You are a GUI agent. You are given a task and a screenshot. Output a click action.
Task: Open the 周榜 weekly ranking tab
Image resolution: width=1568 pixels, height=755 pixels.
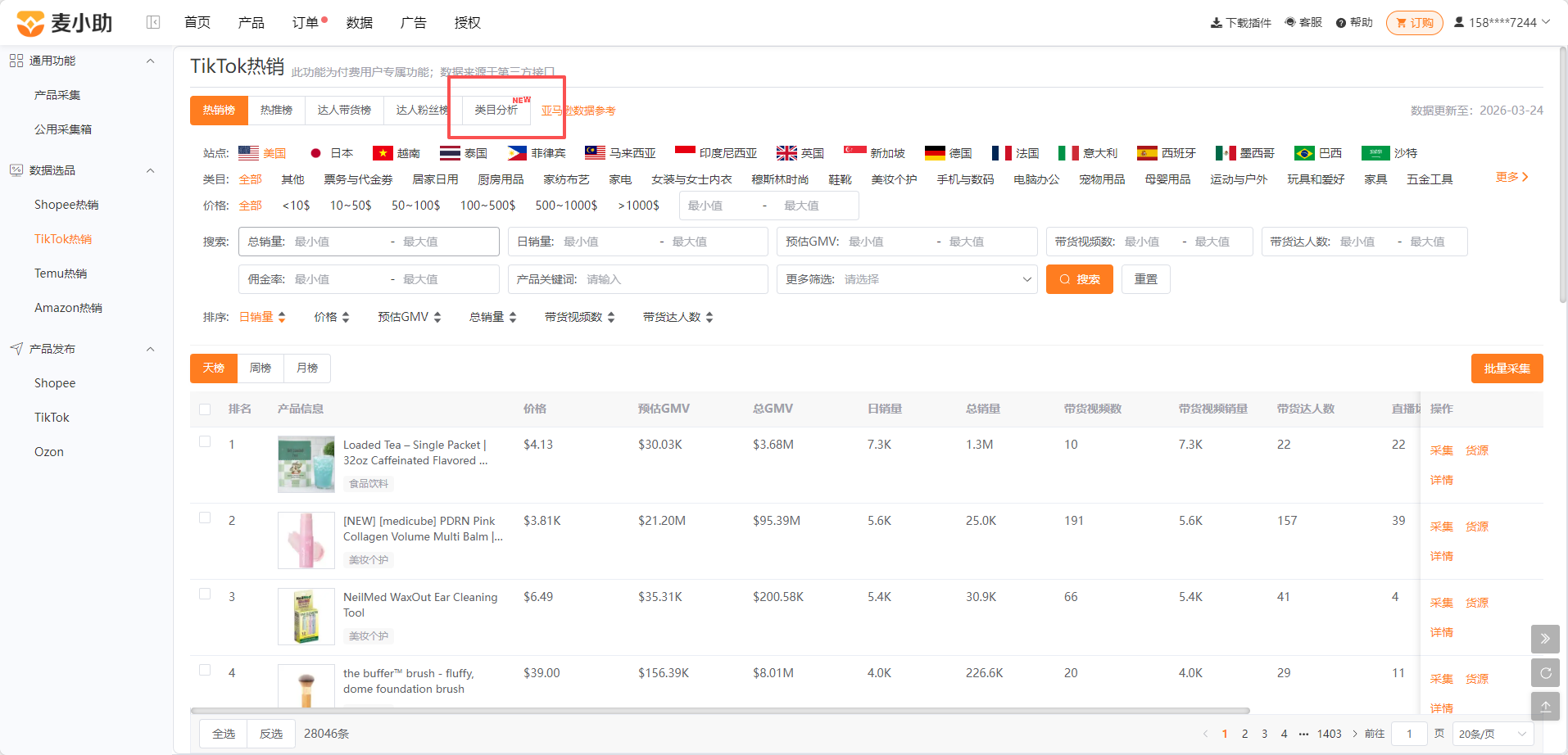pos(261,368)
